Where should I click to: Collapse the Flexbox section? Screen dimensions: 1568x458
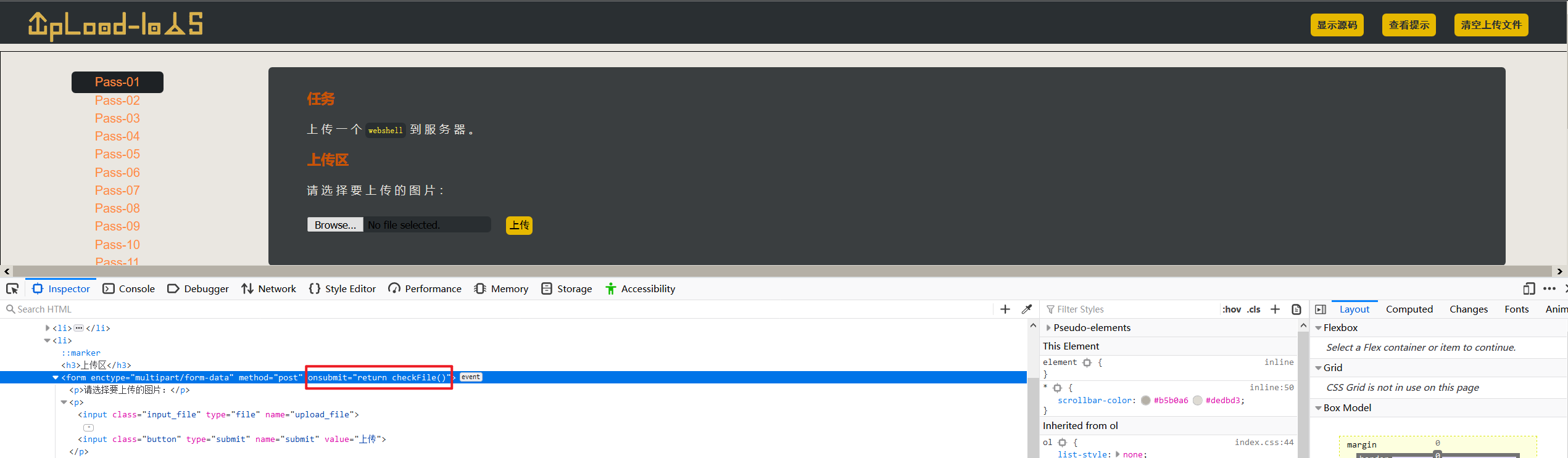(x=1319, y=327)
